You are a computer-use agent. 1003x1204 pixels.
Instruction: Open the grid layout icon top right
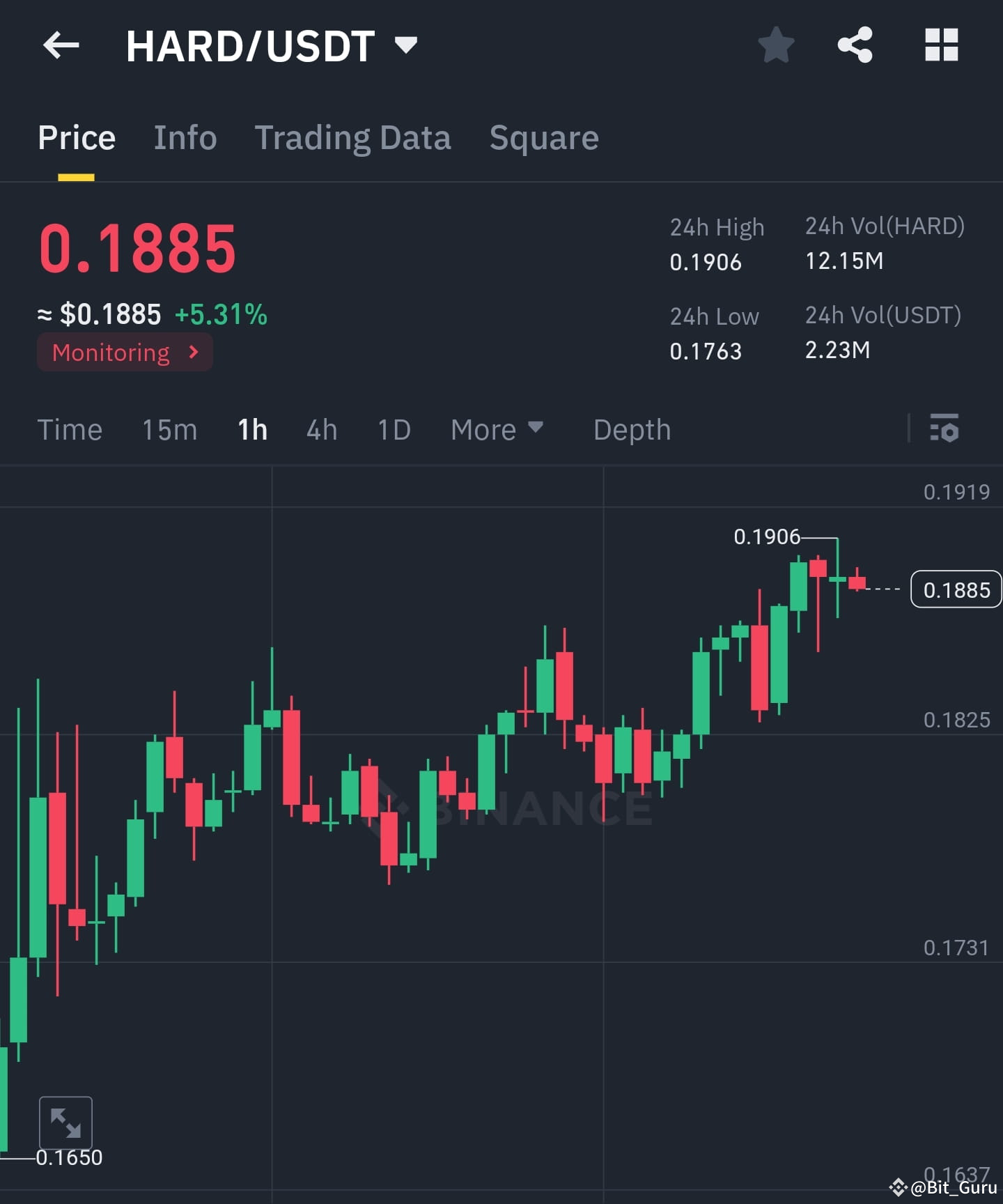point(942,45)
